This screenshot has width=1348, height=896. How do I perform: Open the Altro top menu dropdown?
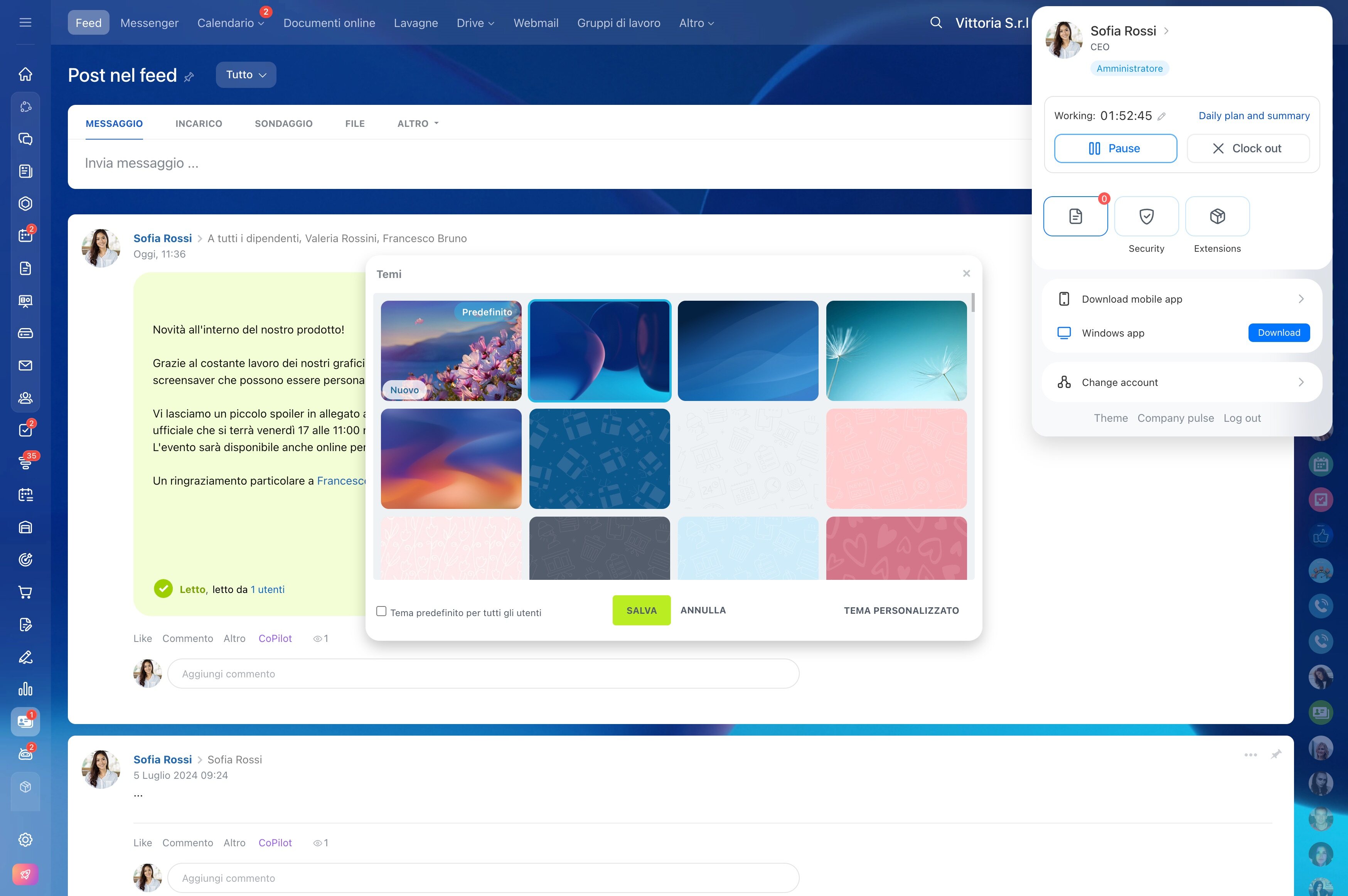696,23
